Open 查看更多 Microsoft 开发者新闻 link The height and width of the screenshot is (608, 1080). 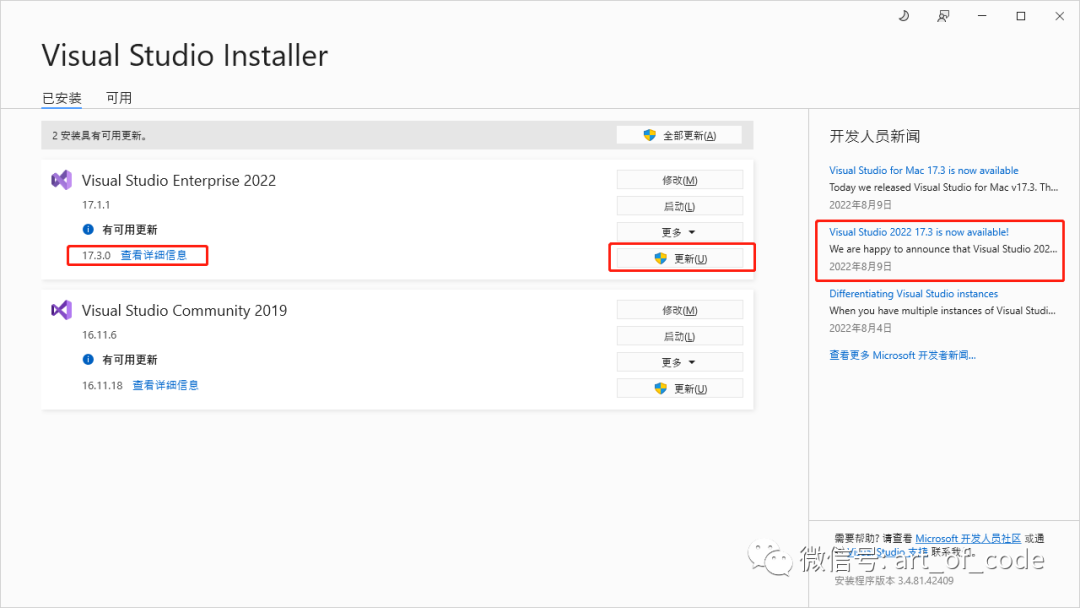pyautogui.click(x=902, y=355)
